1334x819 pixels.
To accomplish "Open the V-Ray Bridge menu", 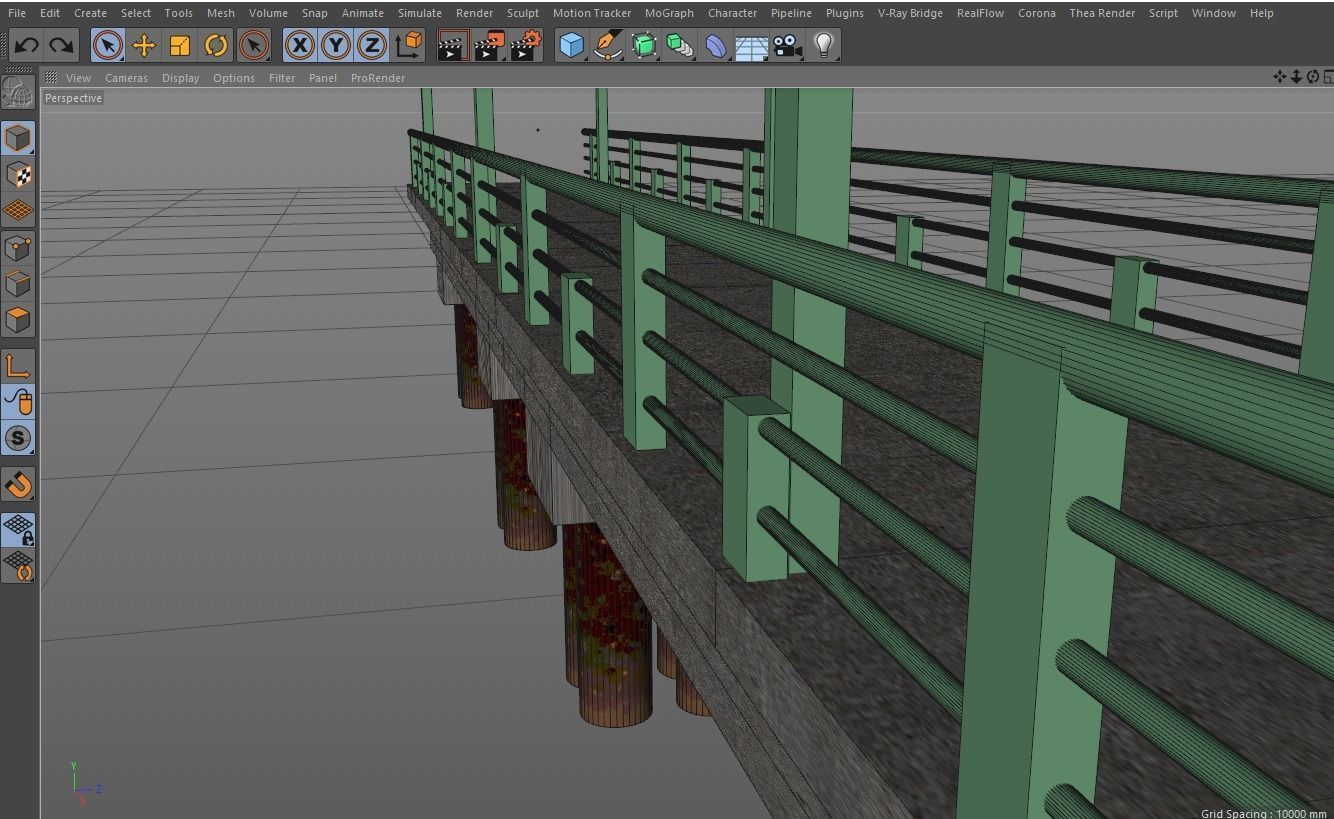I will point(910,13).
